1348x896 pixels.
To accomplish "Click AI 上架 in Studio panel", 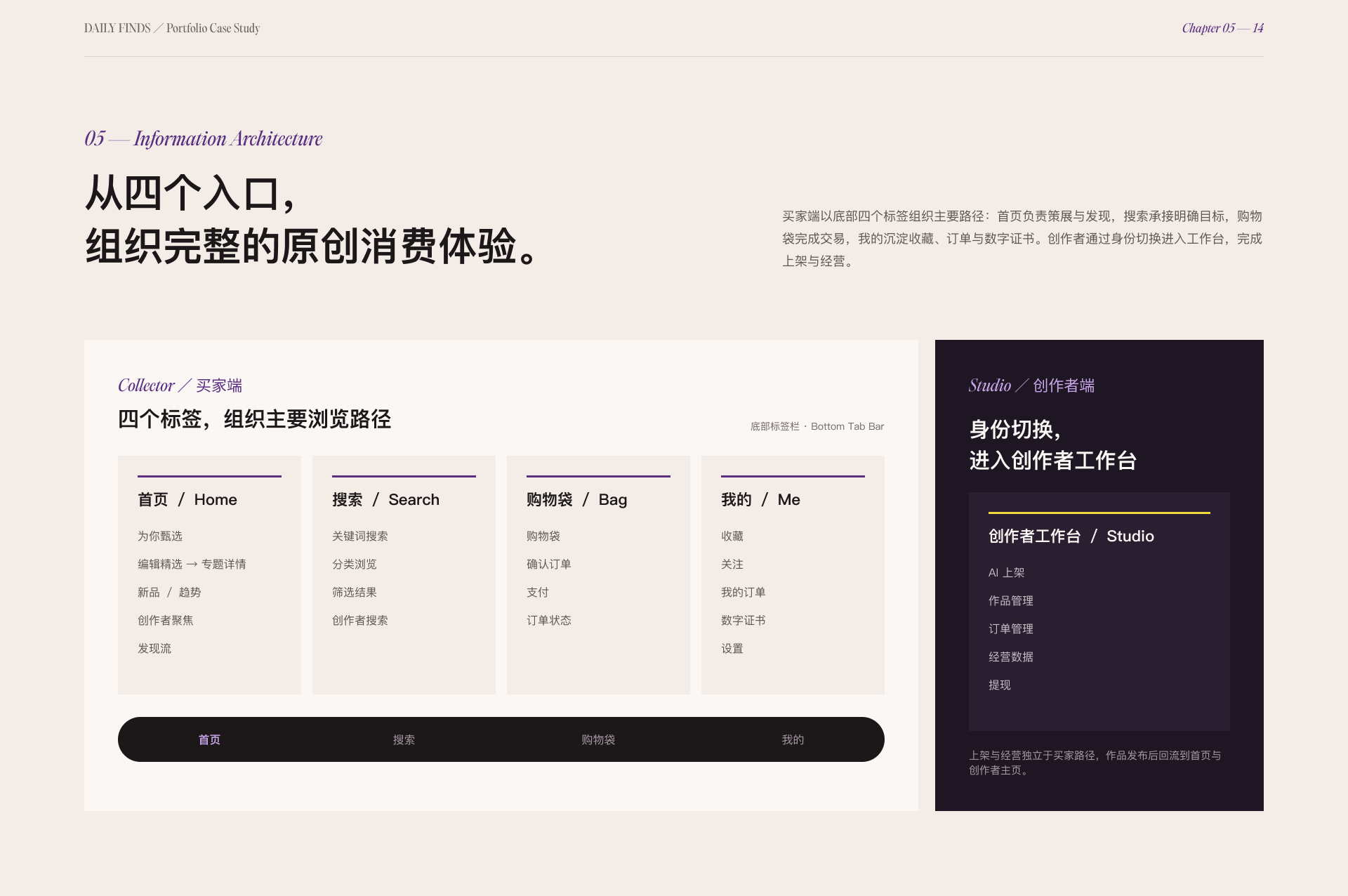I will click(x=1007, y=572).
